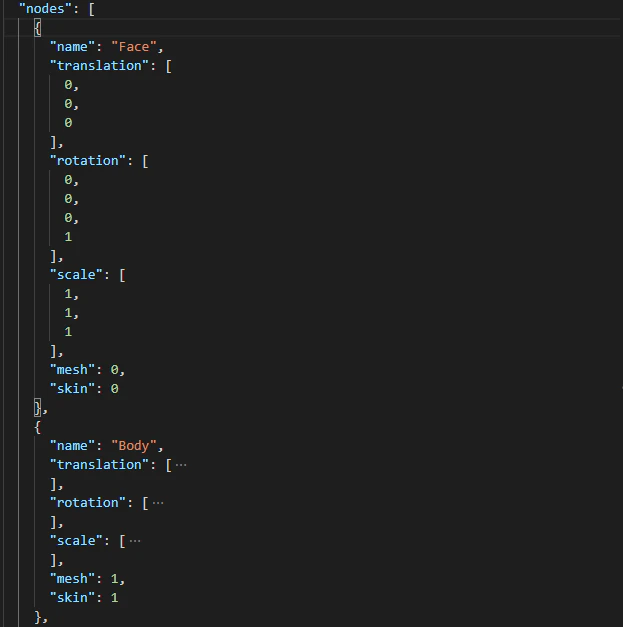Expand the collapsed Body translation array ellipsis
This screenshot has width=623, height=627.
click(181, 465)
